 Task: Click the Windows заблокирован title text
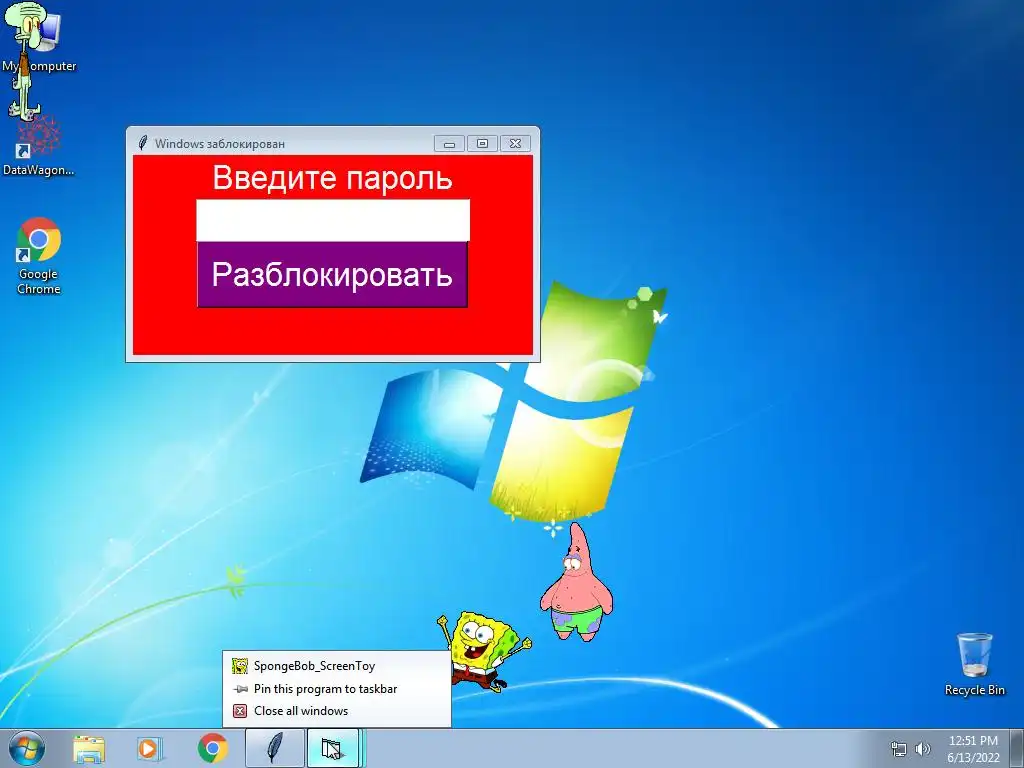[x=219, y=144]
